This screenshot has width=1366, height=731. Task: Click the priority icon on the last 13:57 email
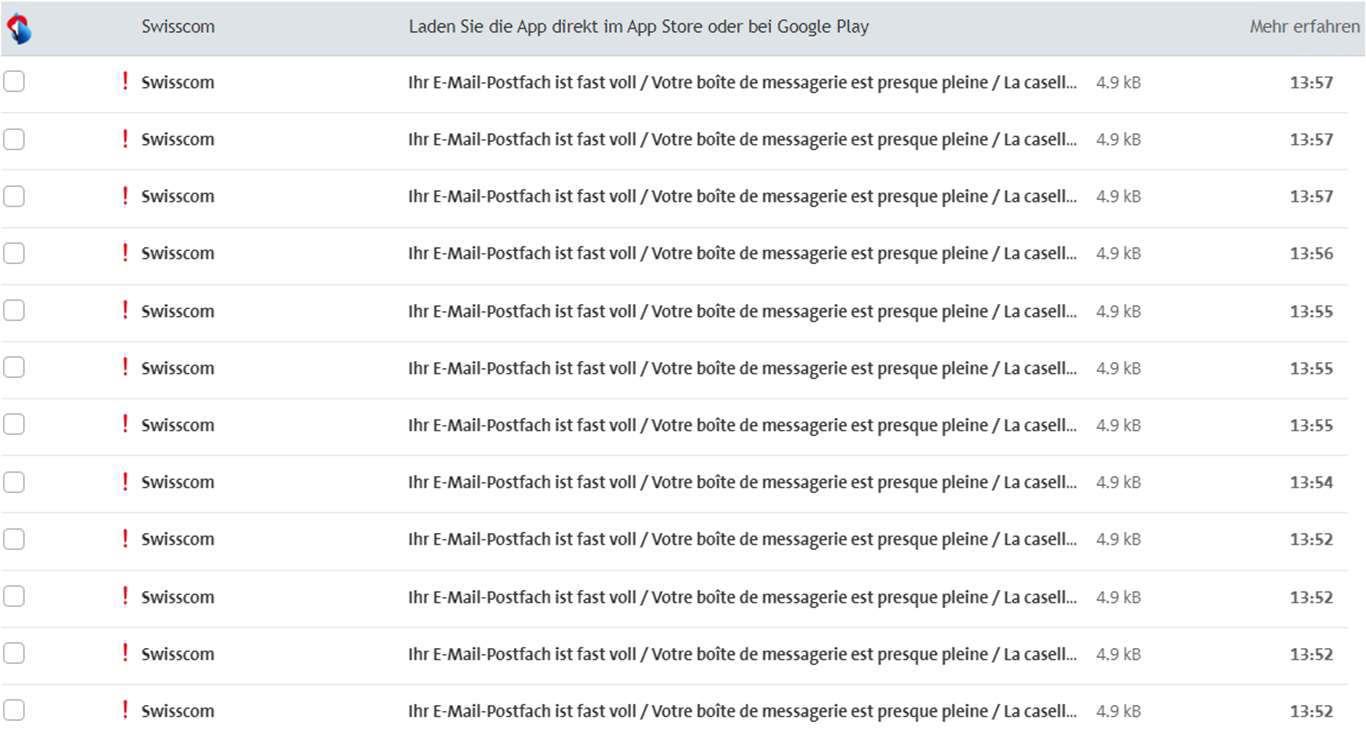pyautogui.click(x=125, y=196)
